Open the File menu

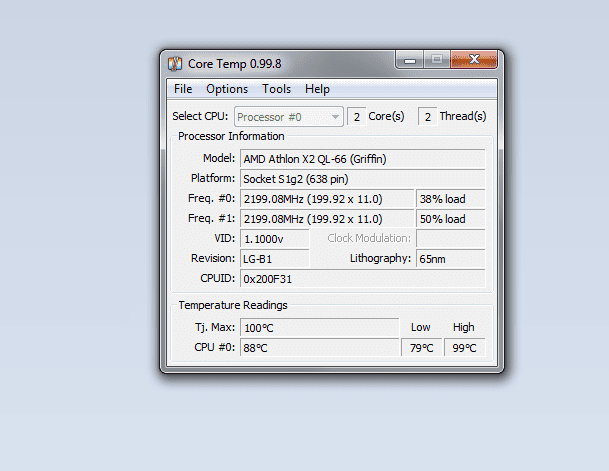click(183, 89)
